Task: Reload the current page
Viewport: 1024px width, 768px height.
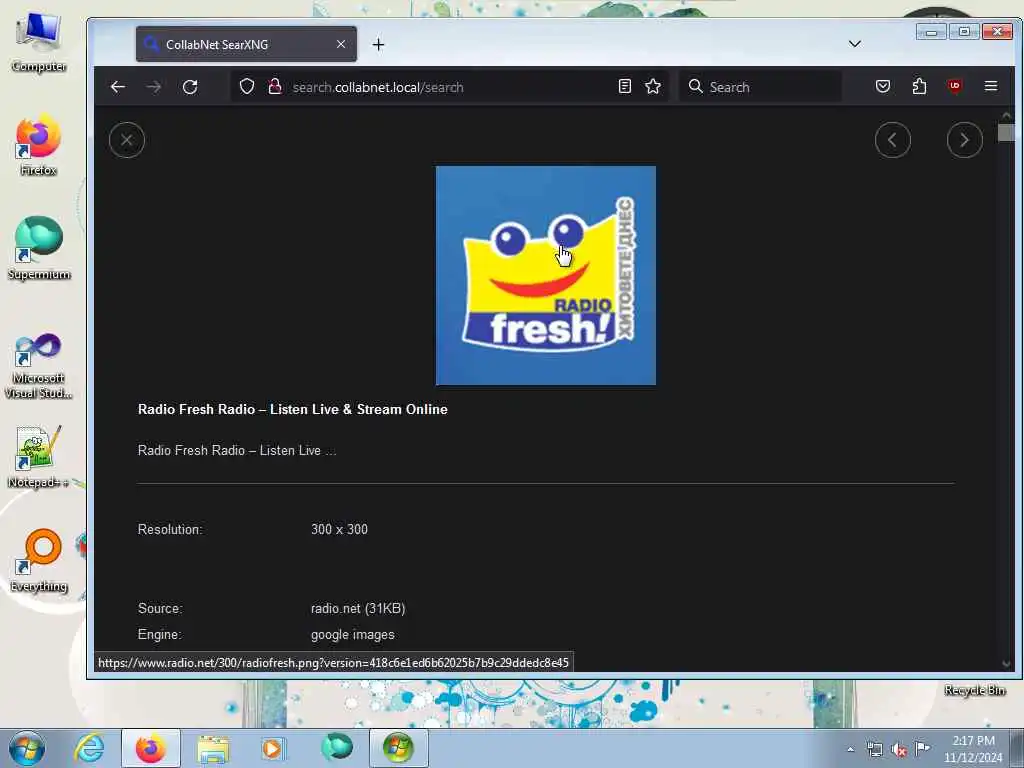Action: pyautogui.click(x=190, y=87)
